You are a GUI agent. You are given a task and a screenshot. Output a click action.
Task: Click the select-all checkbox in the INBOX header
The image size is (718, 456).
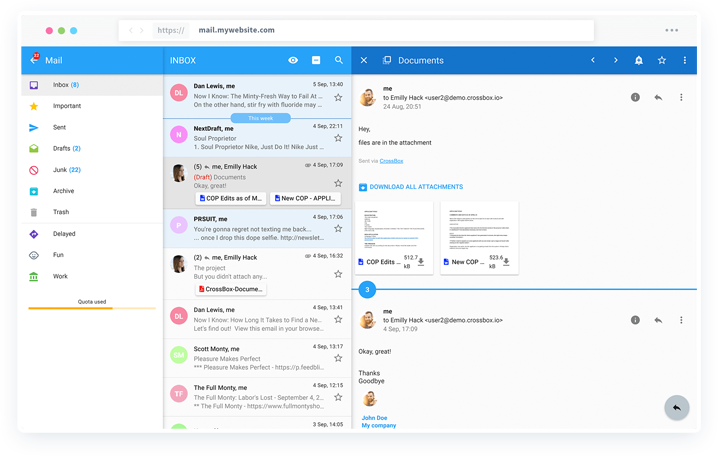coord(316,61)
